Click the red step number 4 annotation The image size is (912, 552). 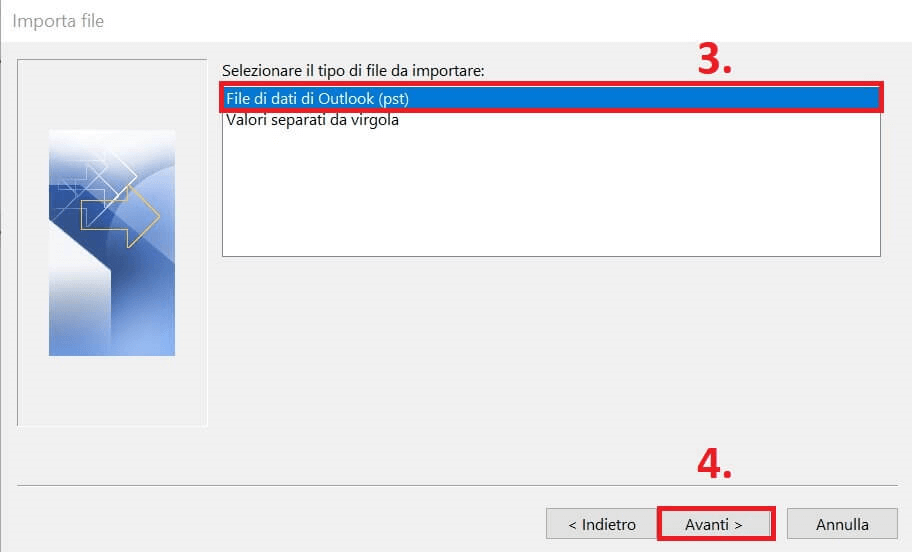715,464
